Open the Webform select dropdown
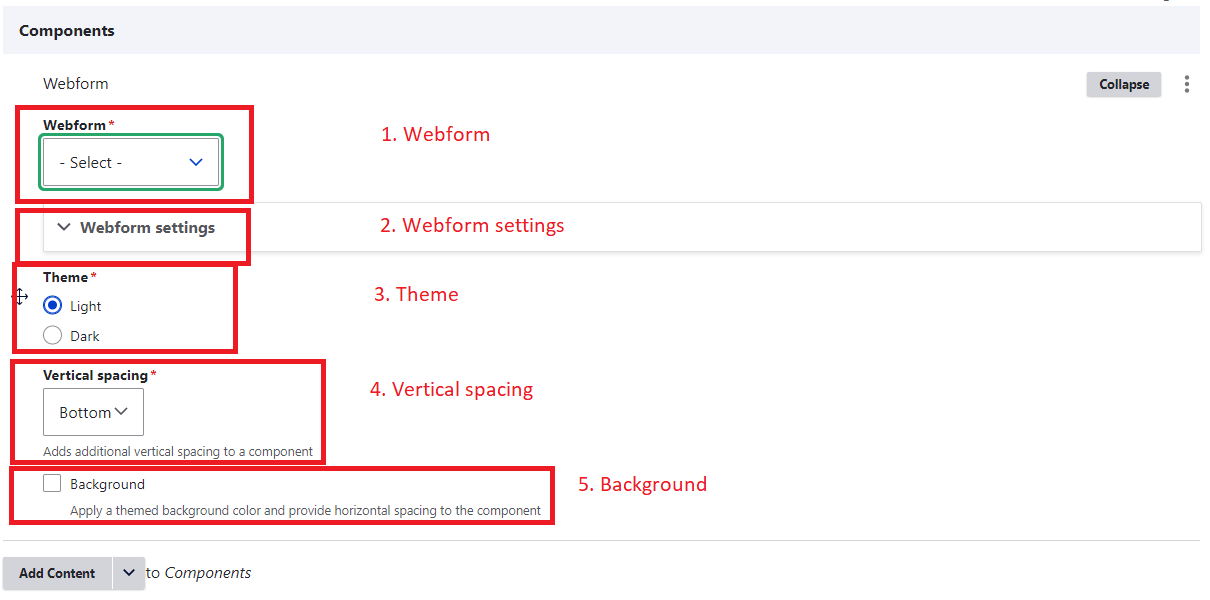Screen dimensions: 1210x600 pyautogui.click(x=130, y=162)
